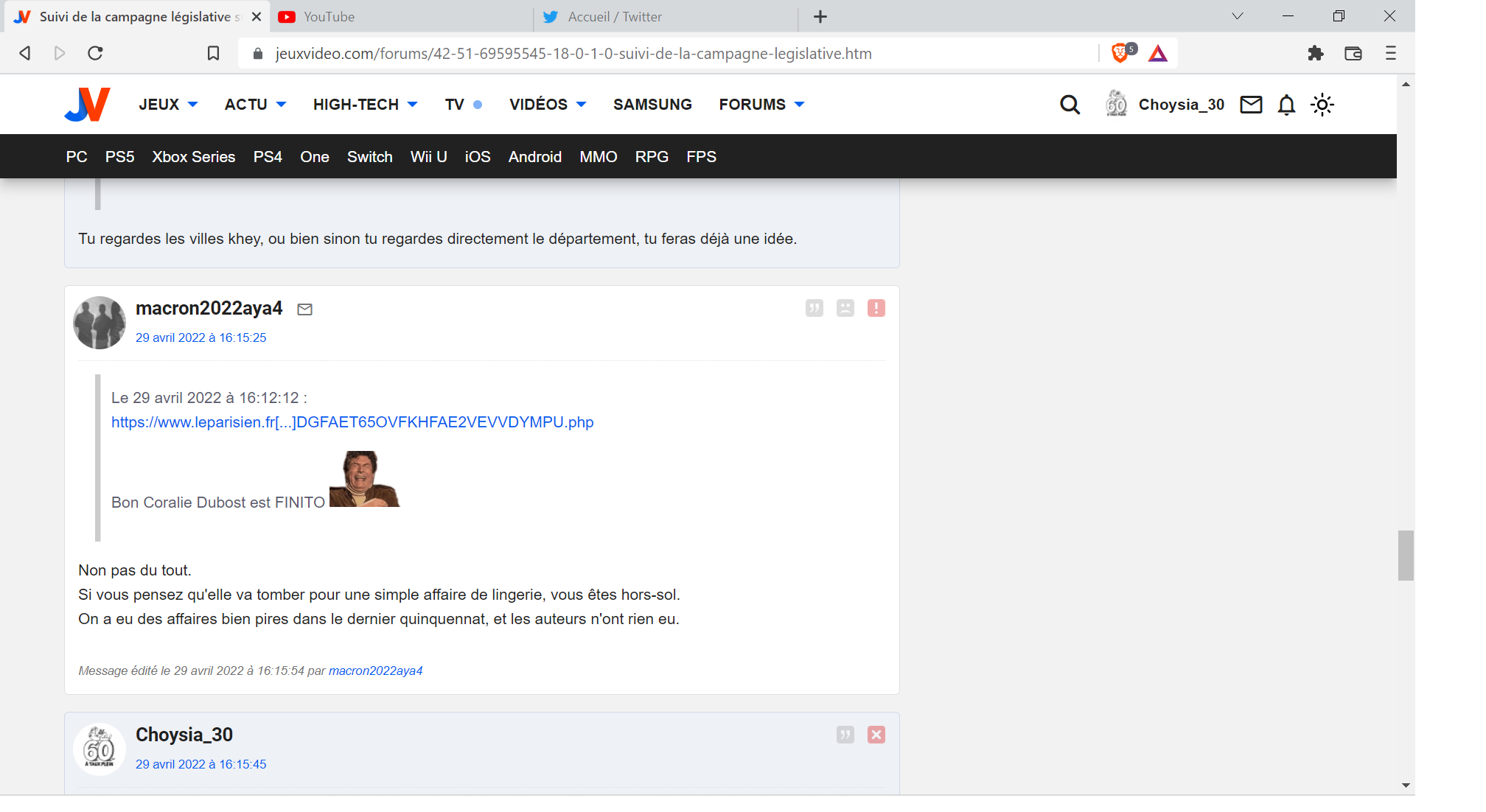The height and width of the screenshot is (812, 1486).
Task: Open the site search magnifier
Action: [1070, 105]
